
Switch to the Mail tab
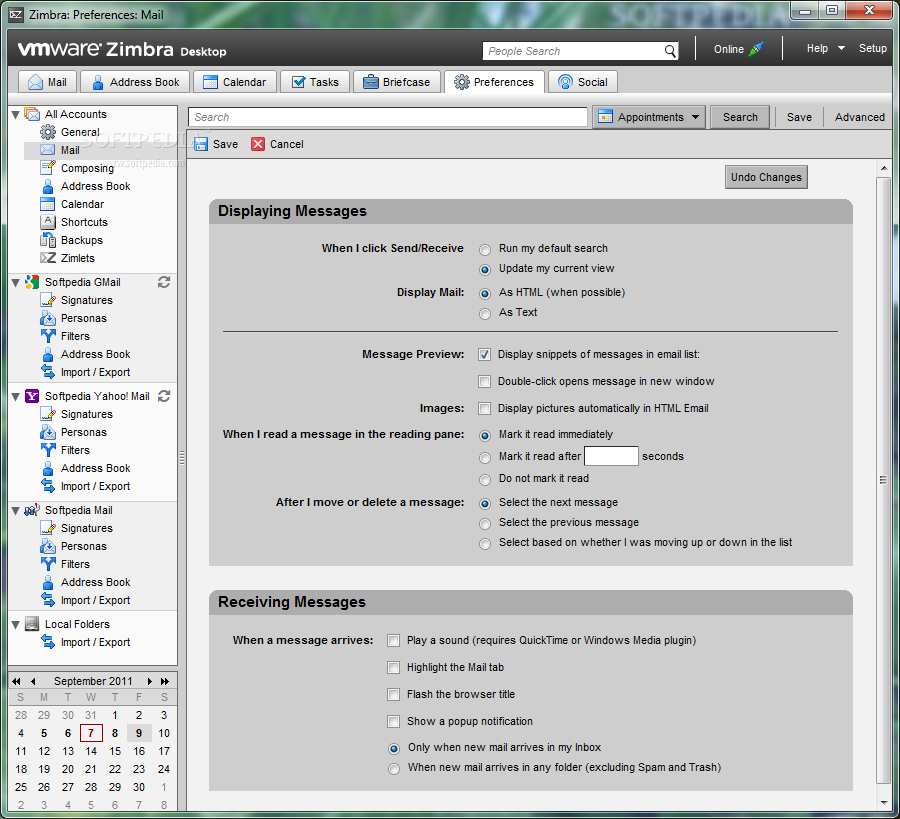pyautogui.click(x=48, y=82)
